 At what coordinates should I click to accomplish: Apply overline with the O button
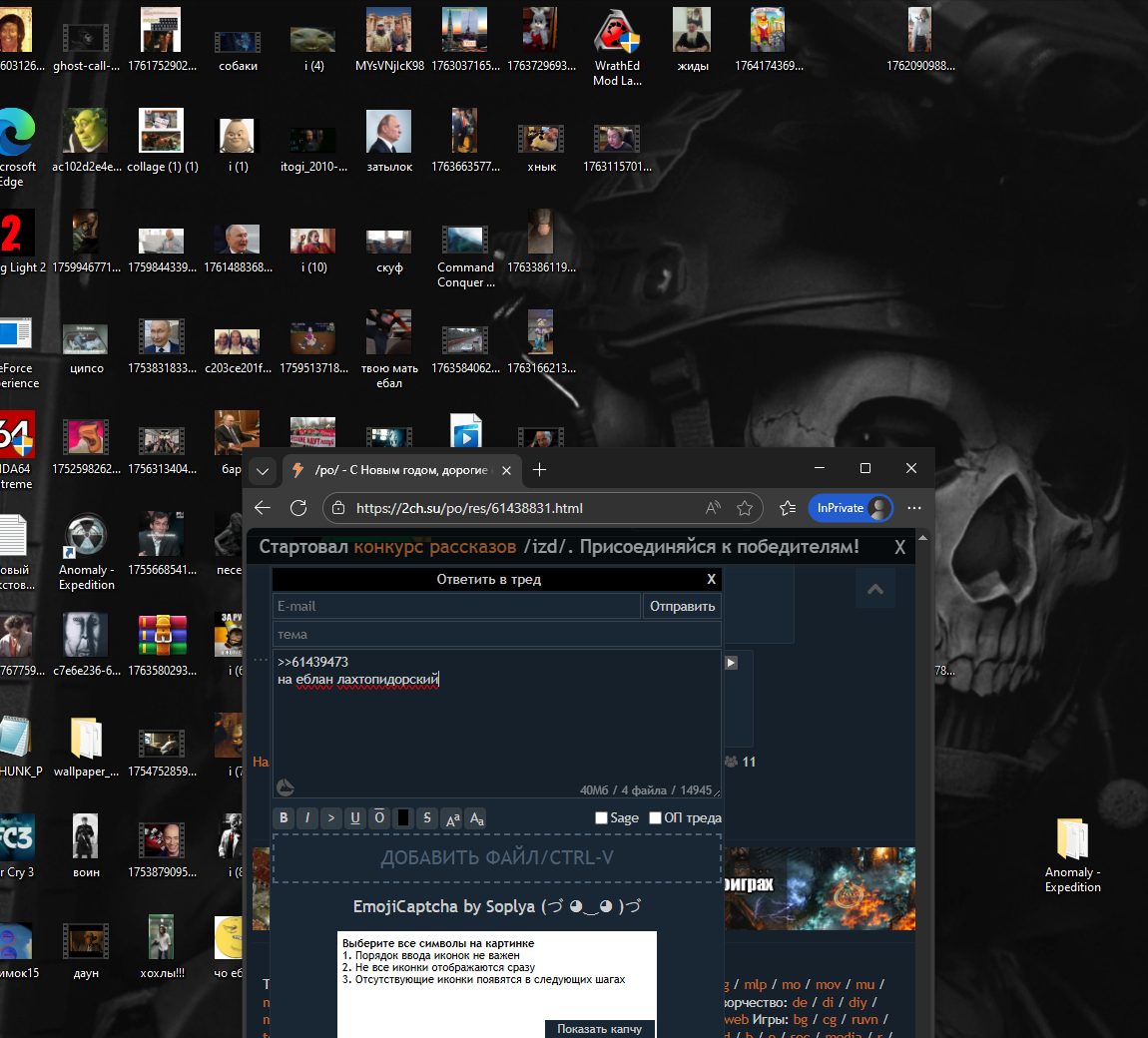379,817
